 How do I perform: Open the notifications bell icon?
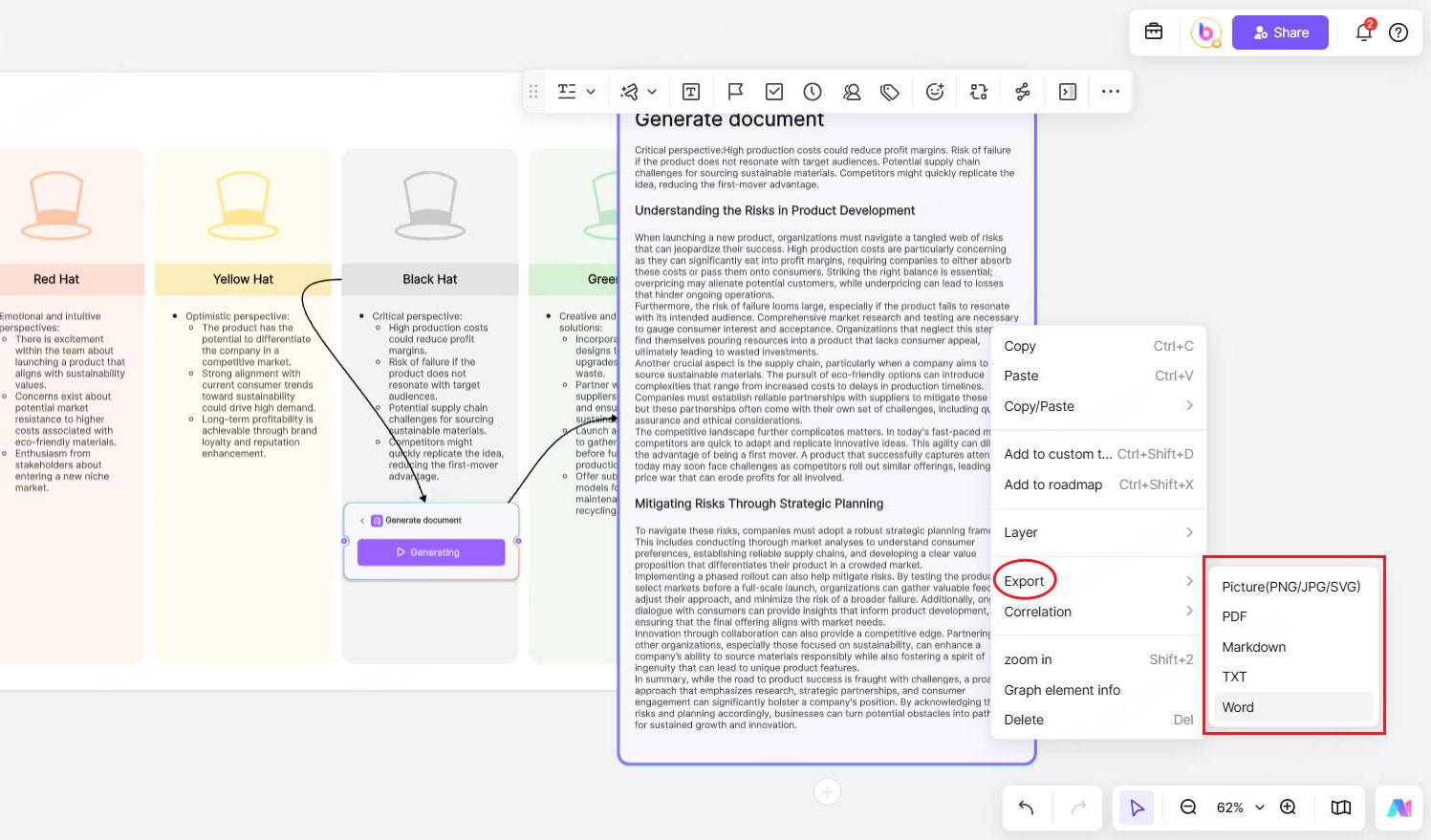click(x=1364, y=32)
